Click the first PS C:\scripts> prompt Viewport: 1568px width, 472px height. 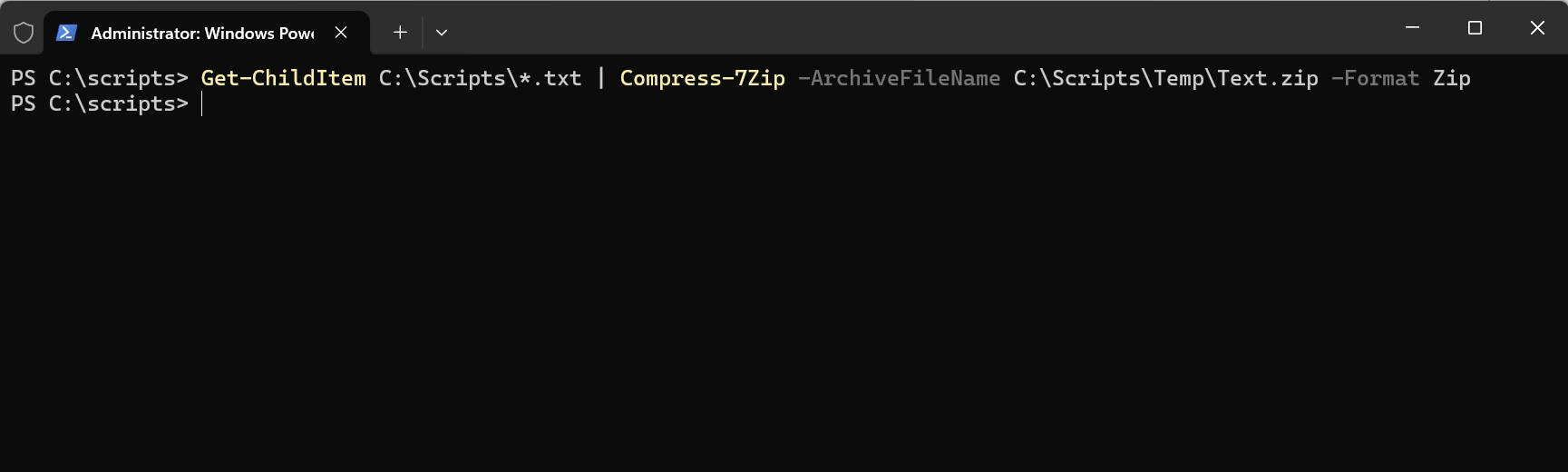(x=100, y=78)
